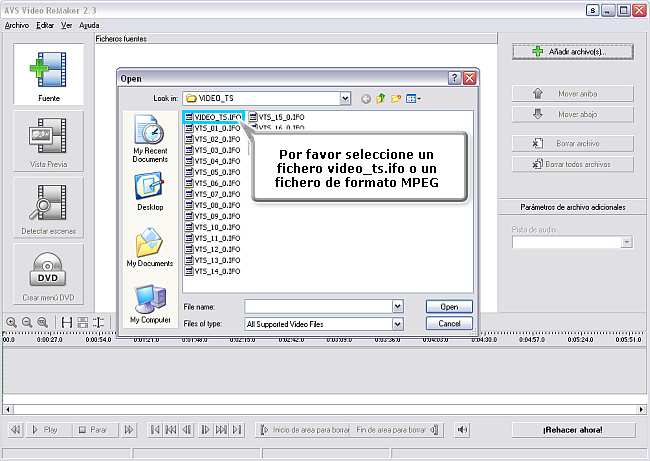
Task: Click Open button in dialog
Action: [449, 307]
